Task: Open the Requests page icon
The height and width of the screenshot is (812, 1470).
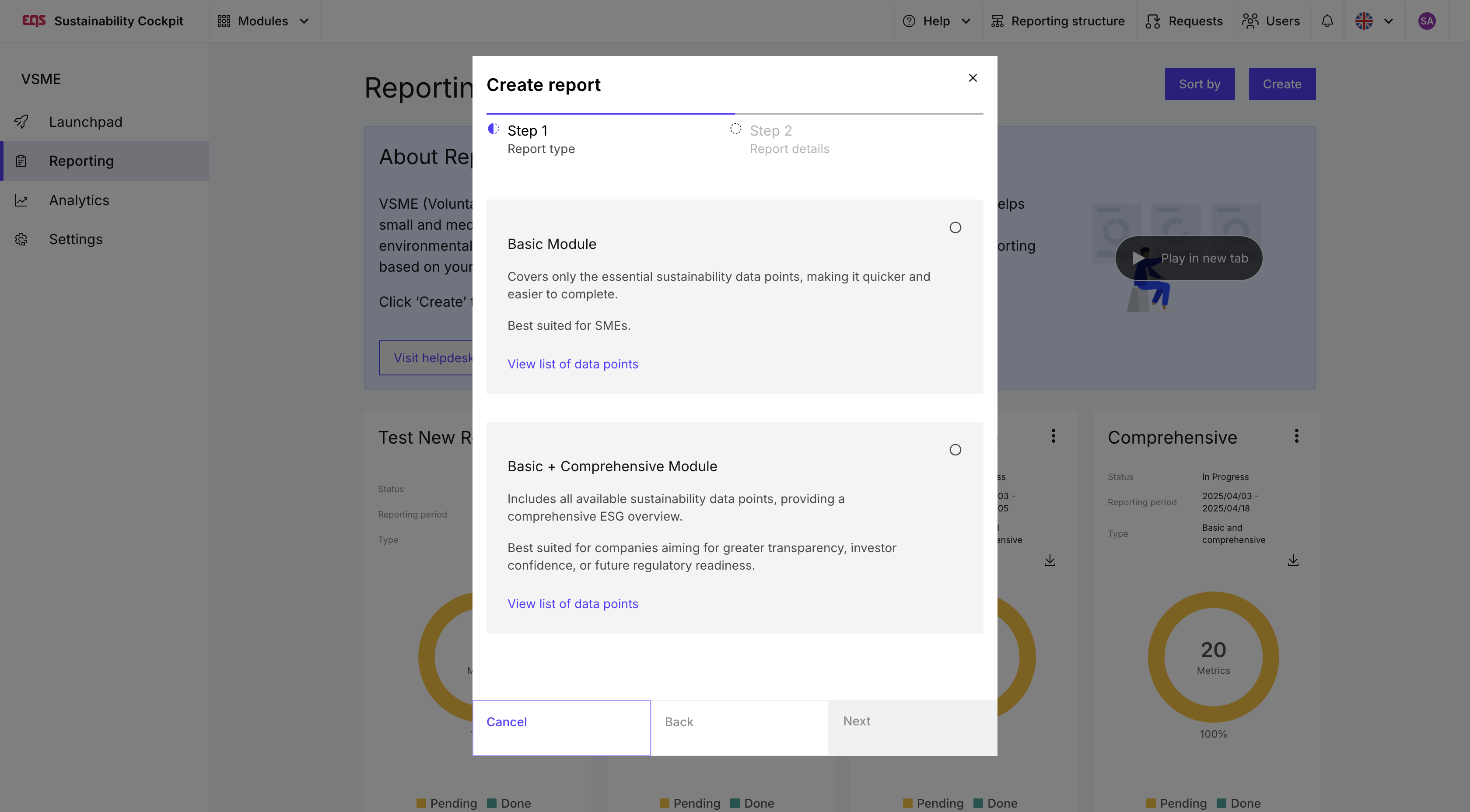Action: click(x=1152, y=21)
